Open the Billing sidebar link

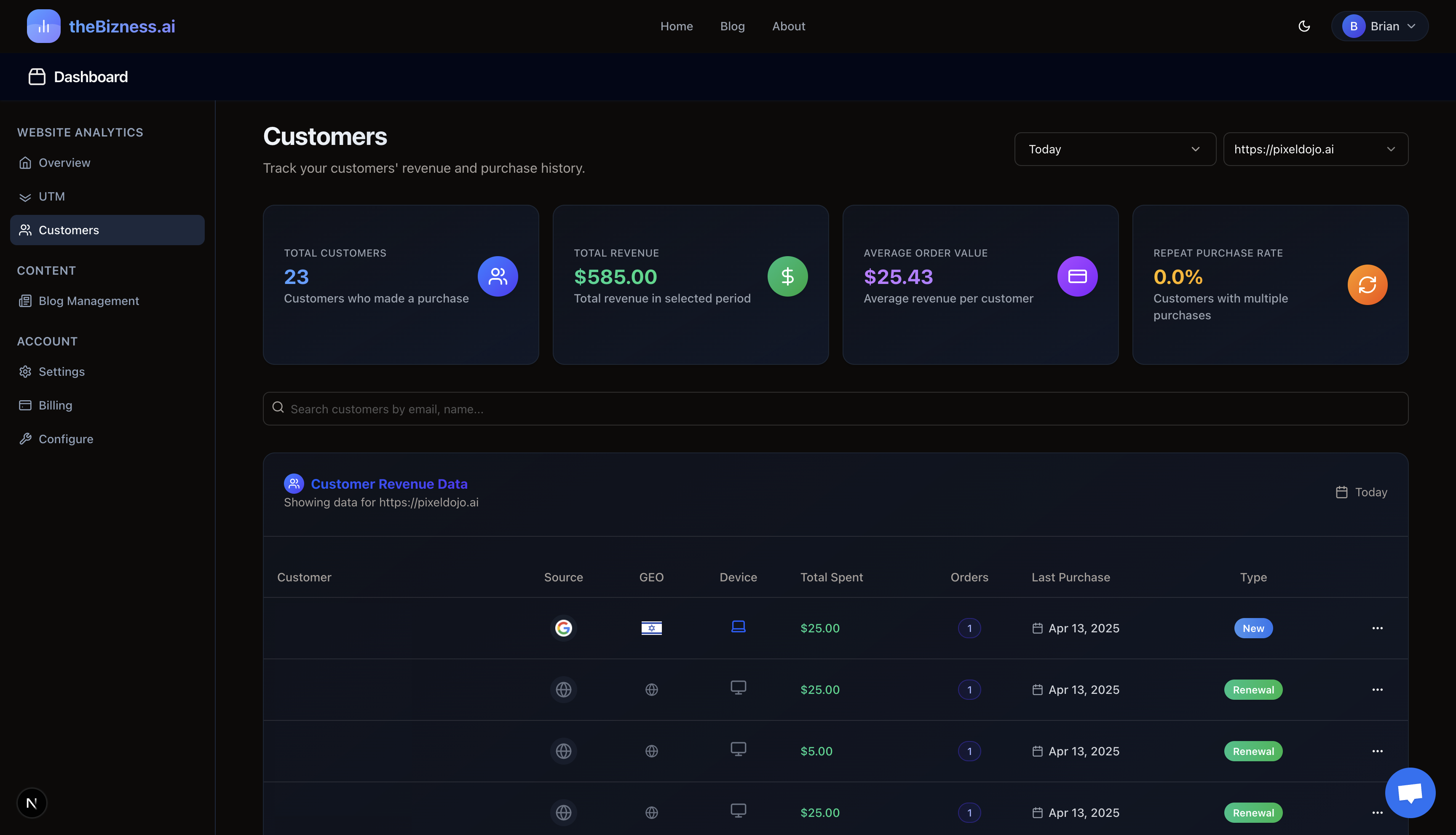pyautogui.click(x=55, y=405)
